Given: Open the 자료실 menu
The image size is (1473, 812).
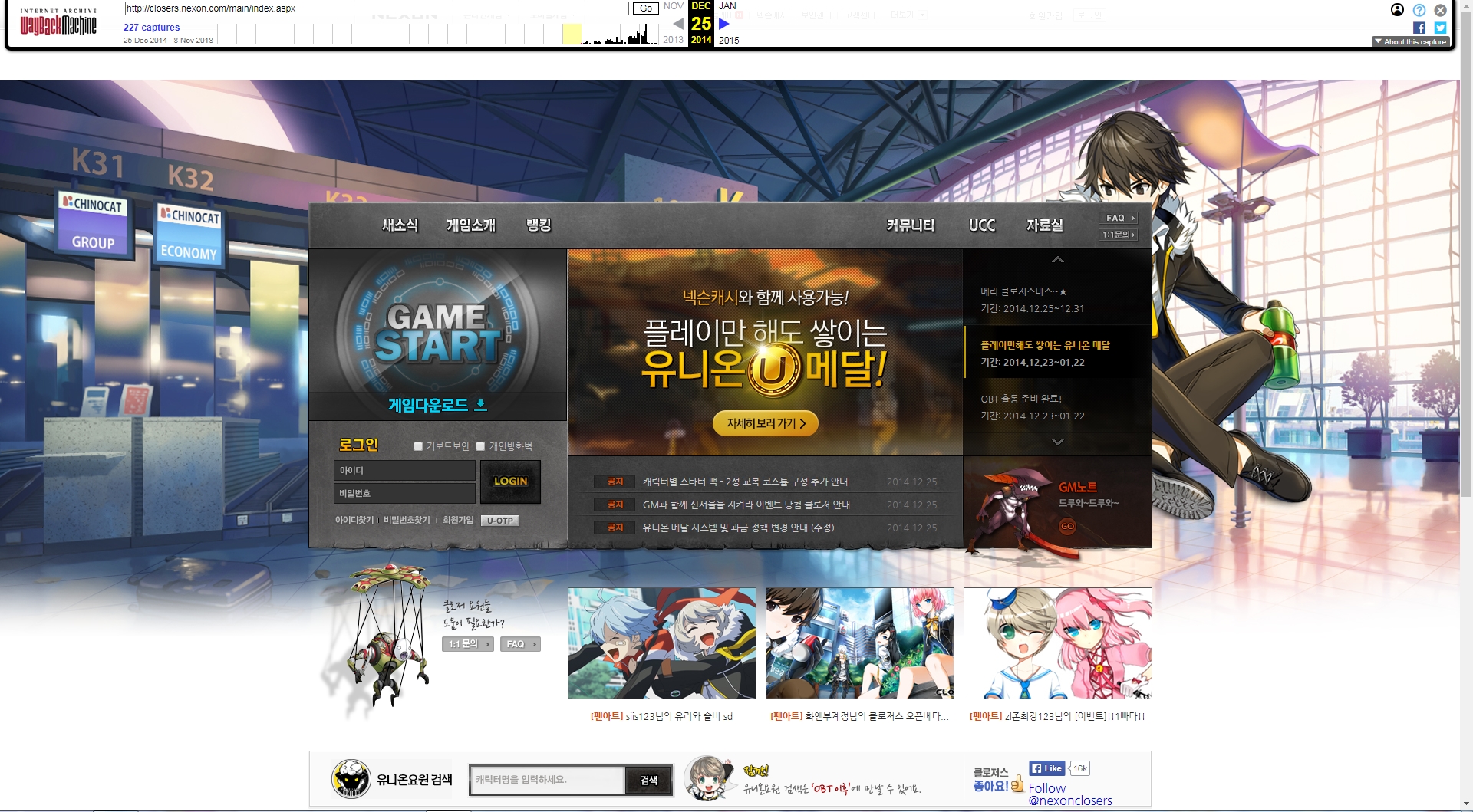Looking at the screenshot, I should 1045,225.
